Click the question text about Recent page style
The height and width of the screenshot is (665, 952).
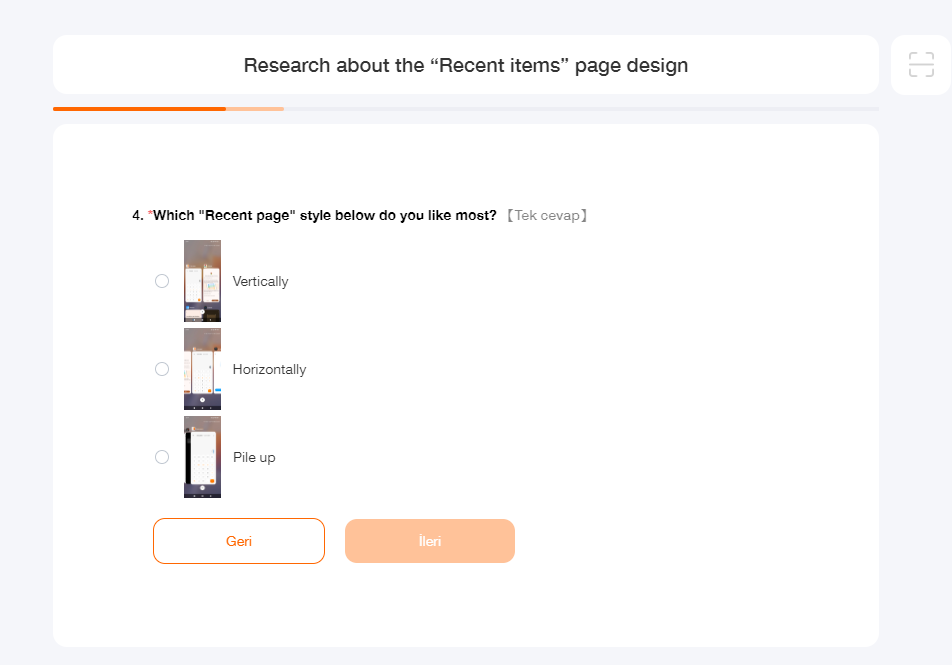(x=325, y=216)
